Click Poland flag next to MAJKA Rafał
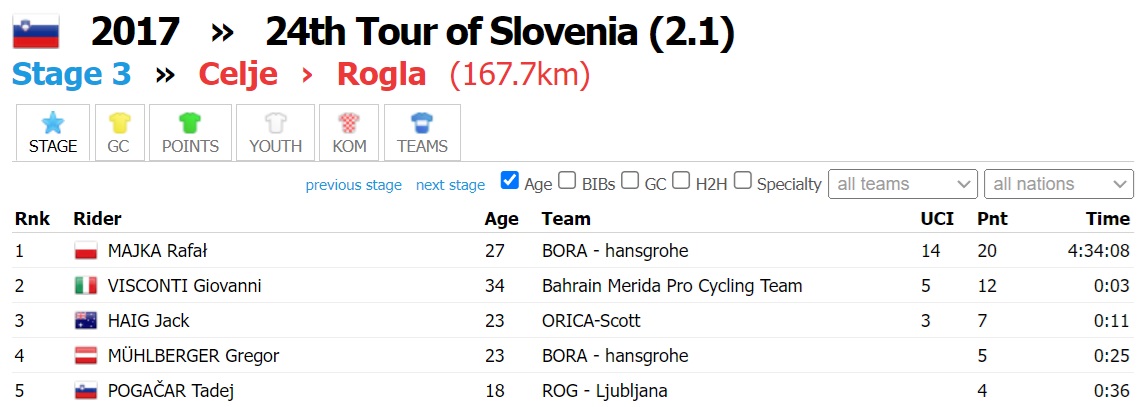Viewport: 1143px width, 407px height. [86, 252]
